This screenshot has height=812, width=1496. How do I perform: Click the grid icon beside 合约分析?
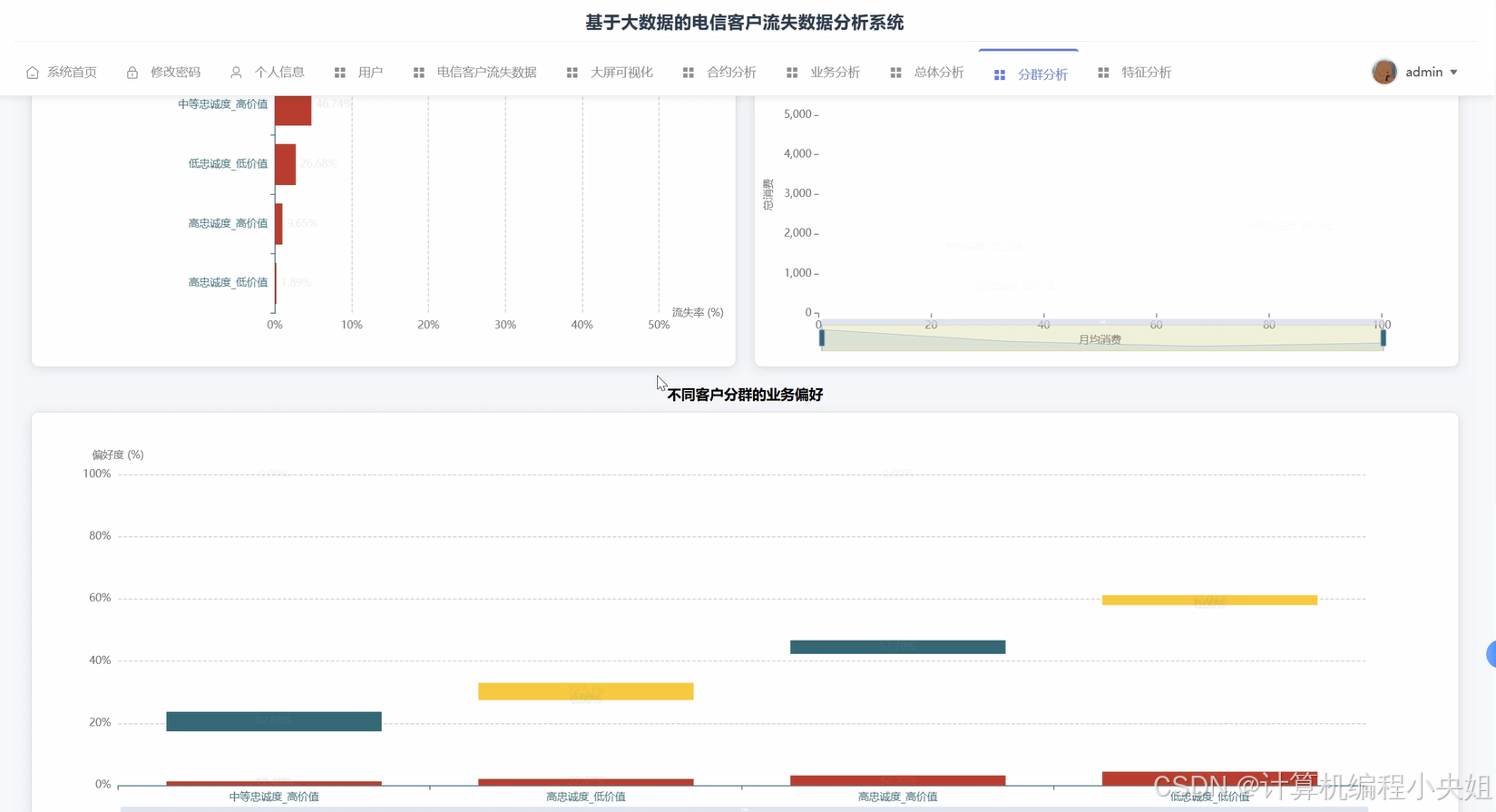tap(689, 73)
